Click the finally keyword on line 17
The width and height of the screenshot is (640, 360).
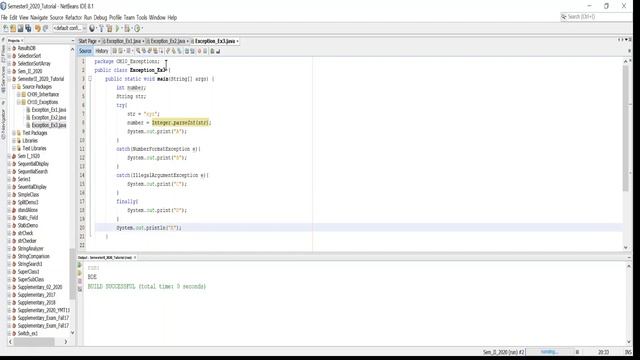pos(127,202)
